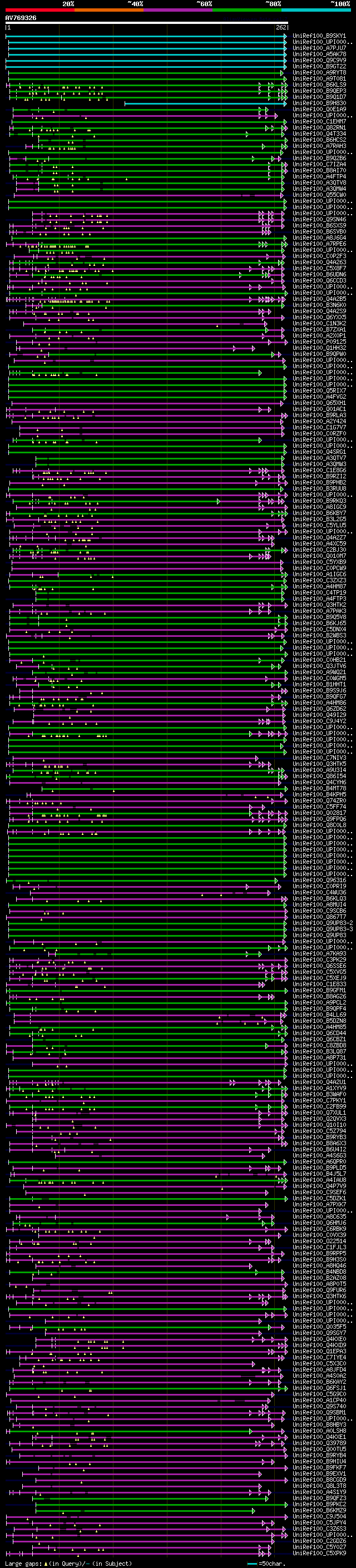Select the UniRef100_C7NIV3 label
Image resolution: width=356 pixels, height=1568 pixels.
click(319, 758)
